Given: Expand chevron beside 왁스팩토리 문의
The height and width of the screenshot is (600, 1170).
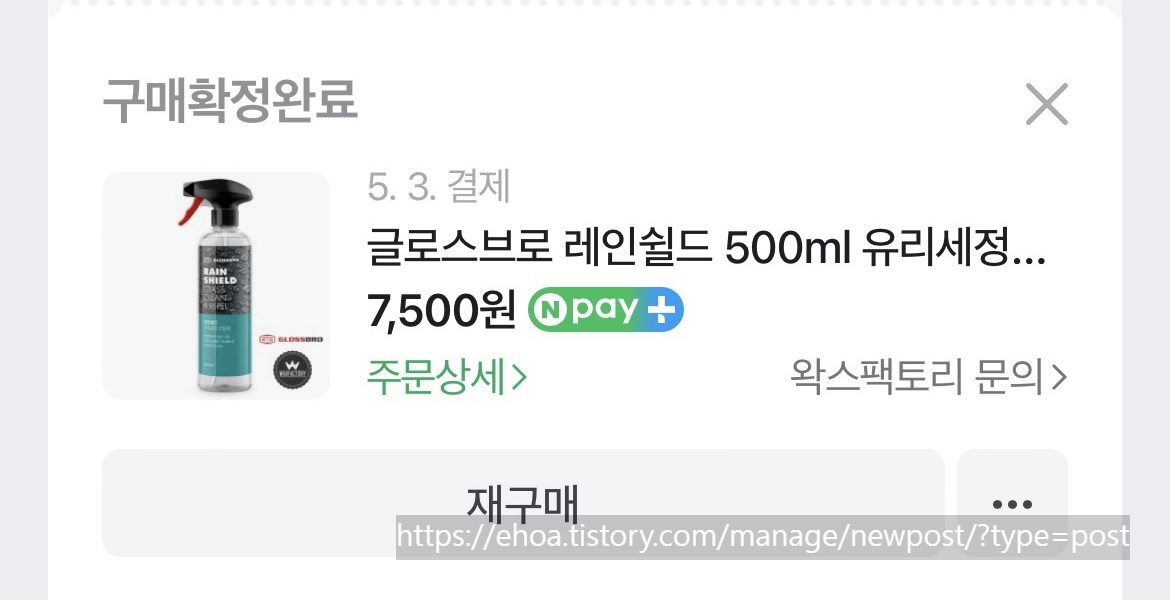Looking at the screenshot, I should pyautogui.click(x=1059, y=378).
